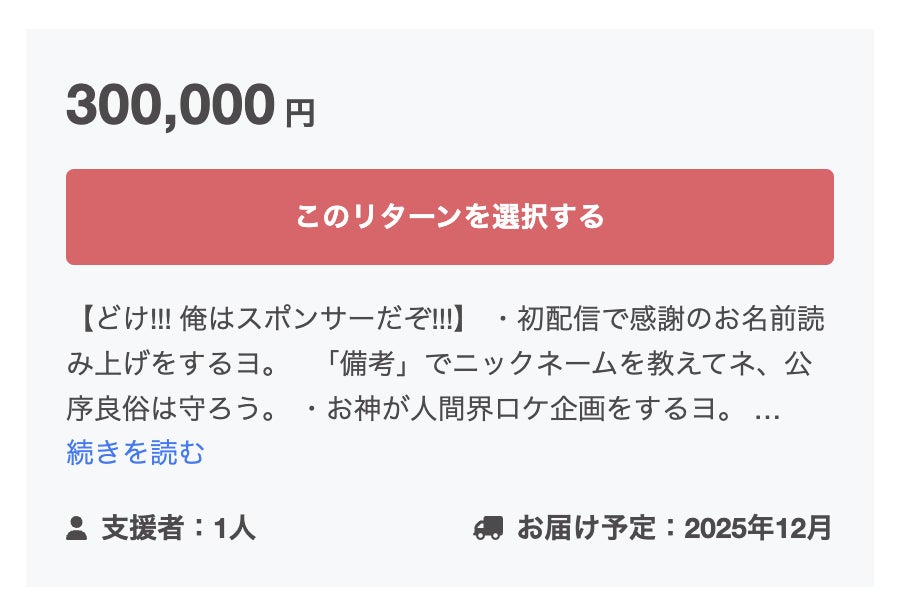This screenshot has height=602, width=910.
Task: Open the 続きを読む link
Action: point(135,453)
